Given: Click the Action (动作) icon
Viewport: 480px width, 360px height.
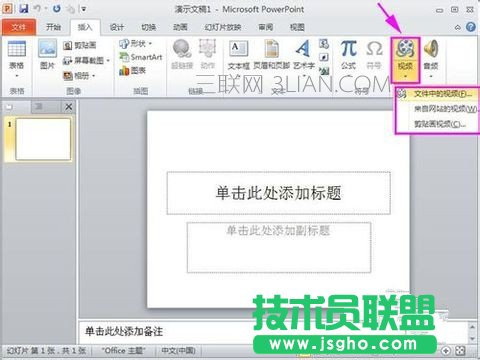Looking at the screenshot, I should [207, 48].
